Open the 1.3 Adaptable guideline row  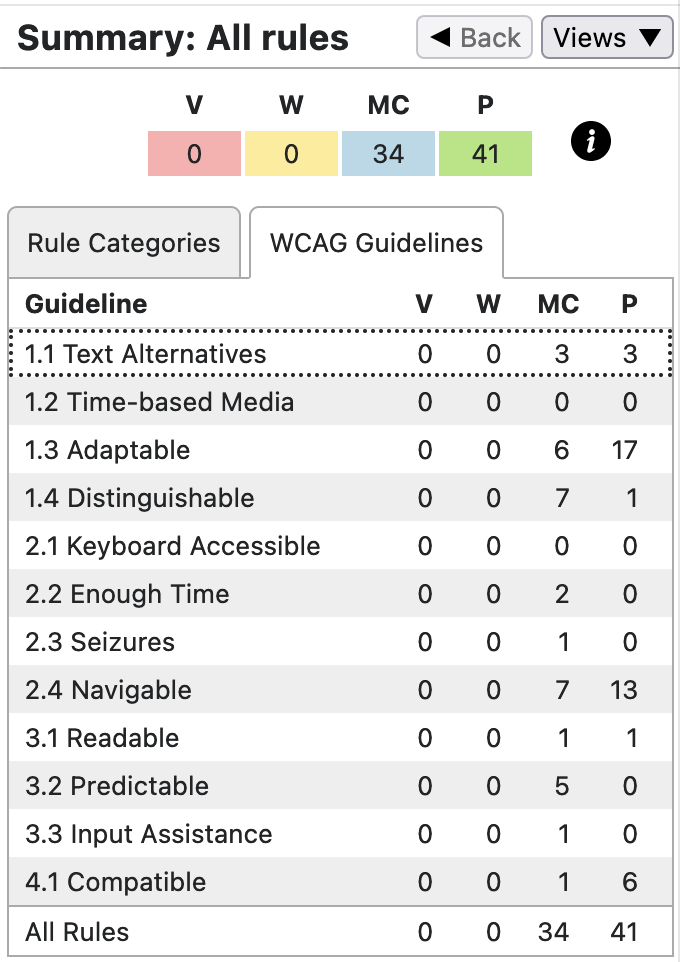[108, 450]
